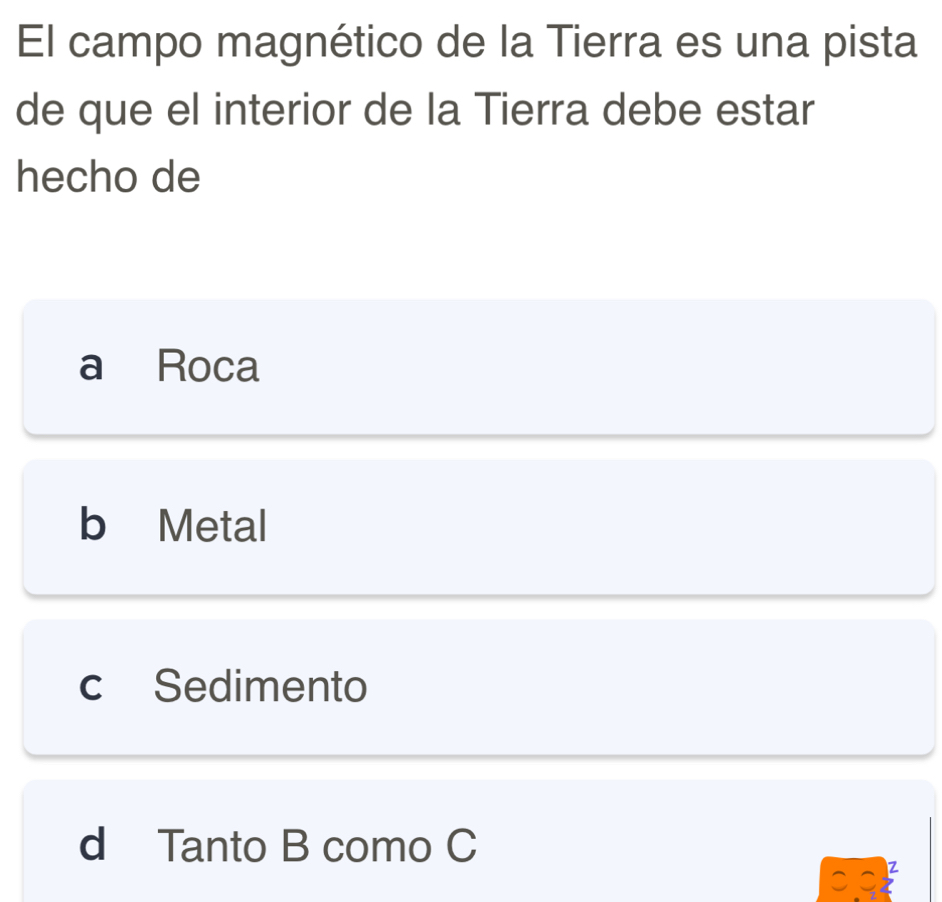Viewport: 942px width, 902px height.
Task: Click 'hecho de' in the question
Action: (x=109, y=178)
